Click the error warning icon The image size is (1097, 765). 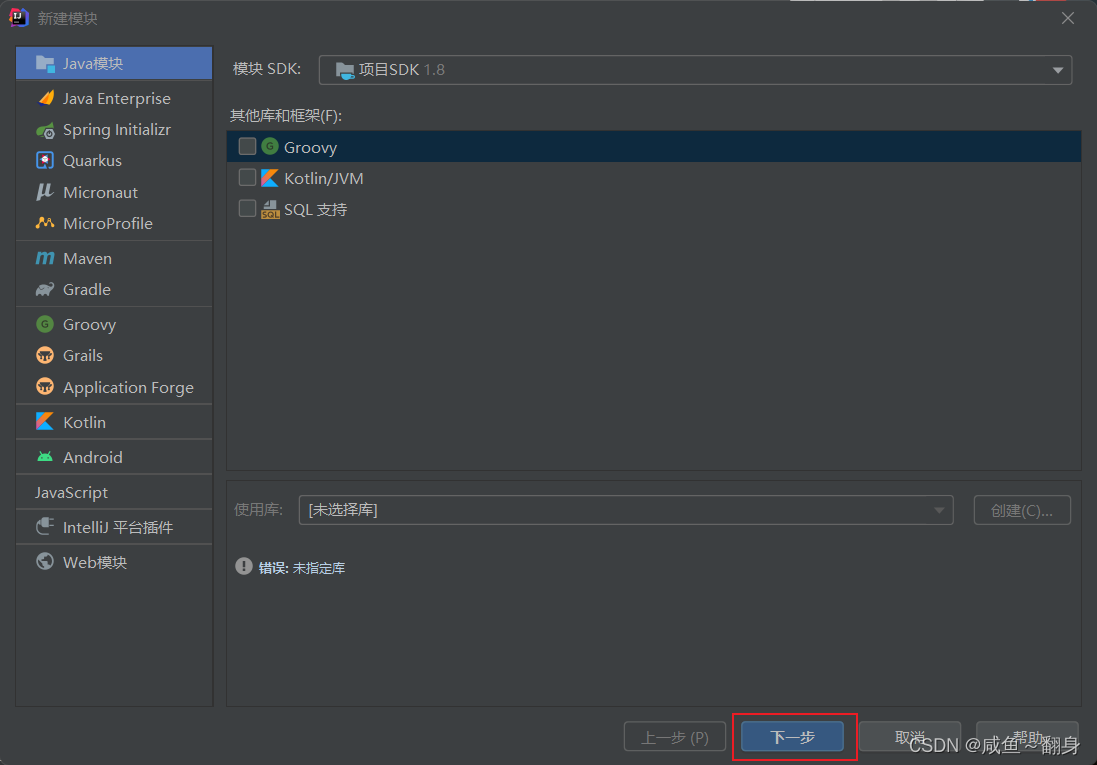(243, 566)
